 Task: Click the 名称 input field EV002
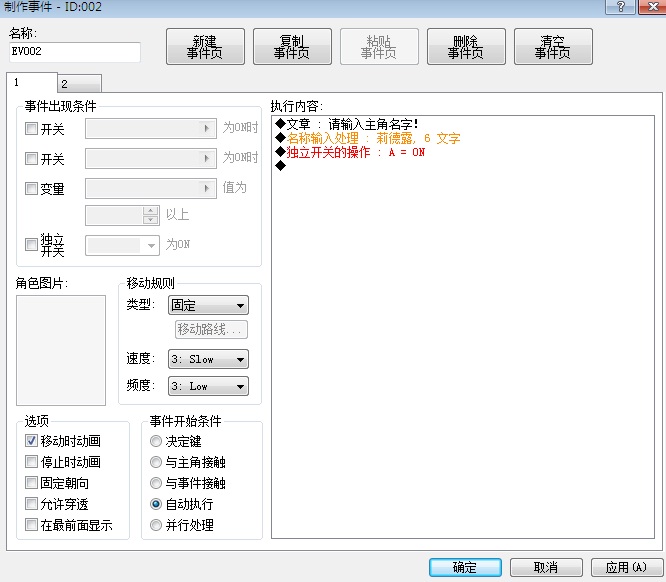coord(75,52)
